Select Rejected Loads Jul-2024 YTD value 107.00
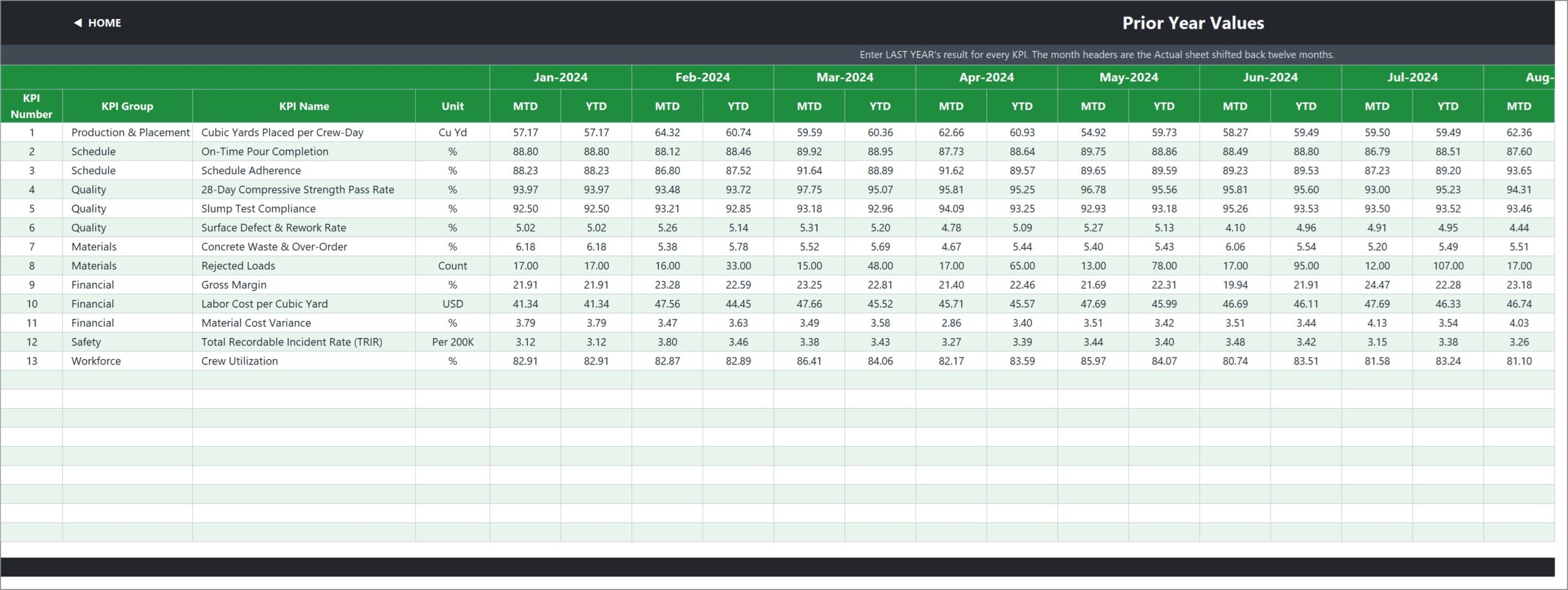 point(1448,265)
